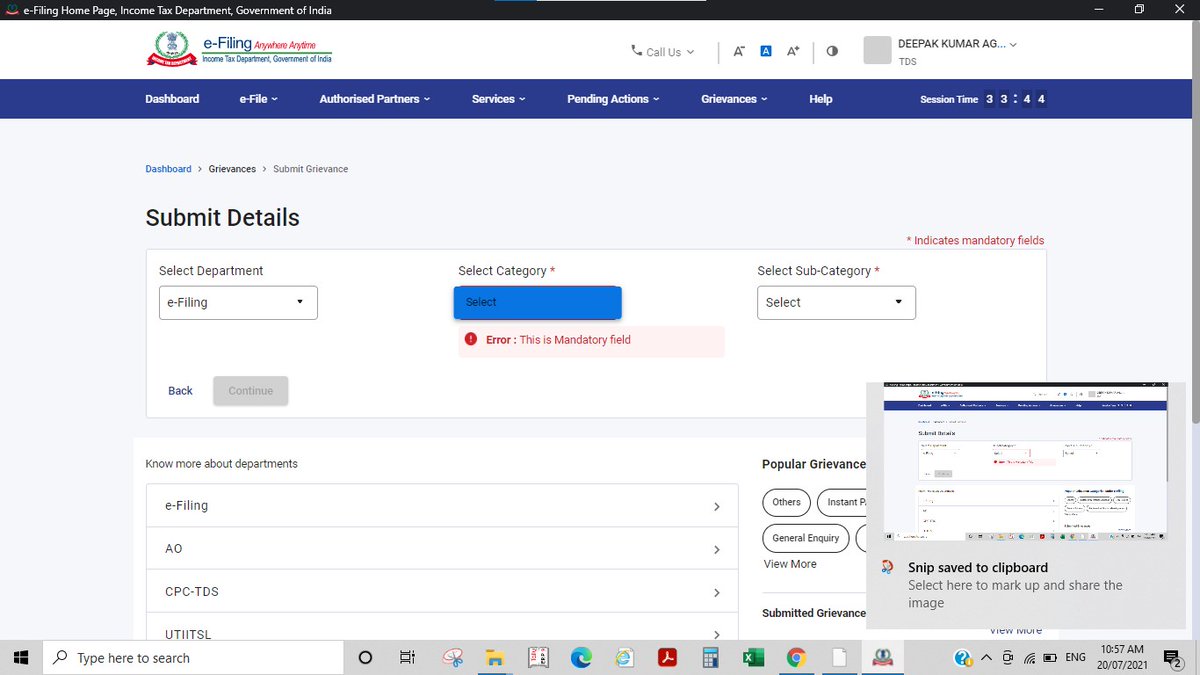Open the Select Department dropdown

pyautogui.click(x=238, y=302)
